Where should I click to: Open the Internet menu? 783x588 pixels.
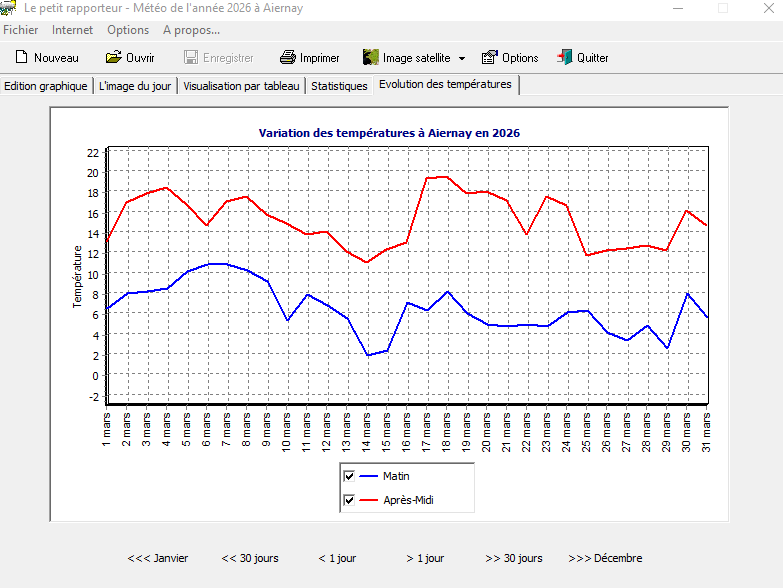(x=72, y=30)
